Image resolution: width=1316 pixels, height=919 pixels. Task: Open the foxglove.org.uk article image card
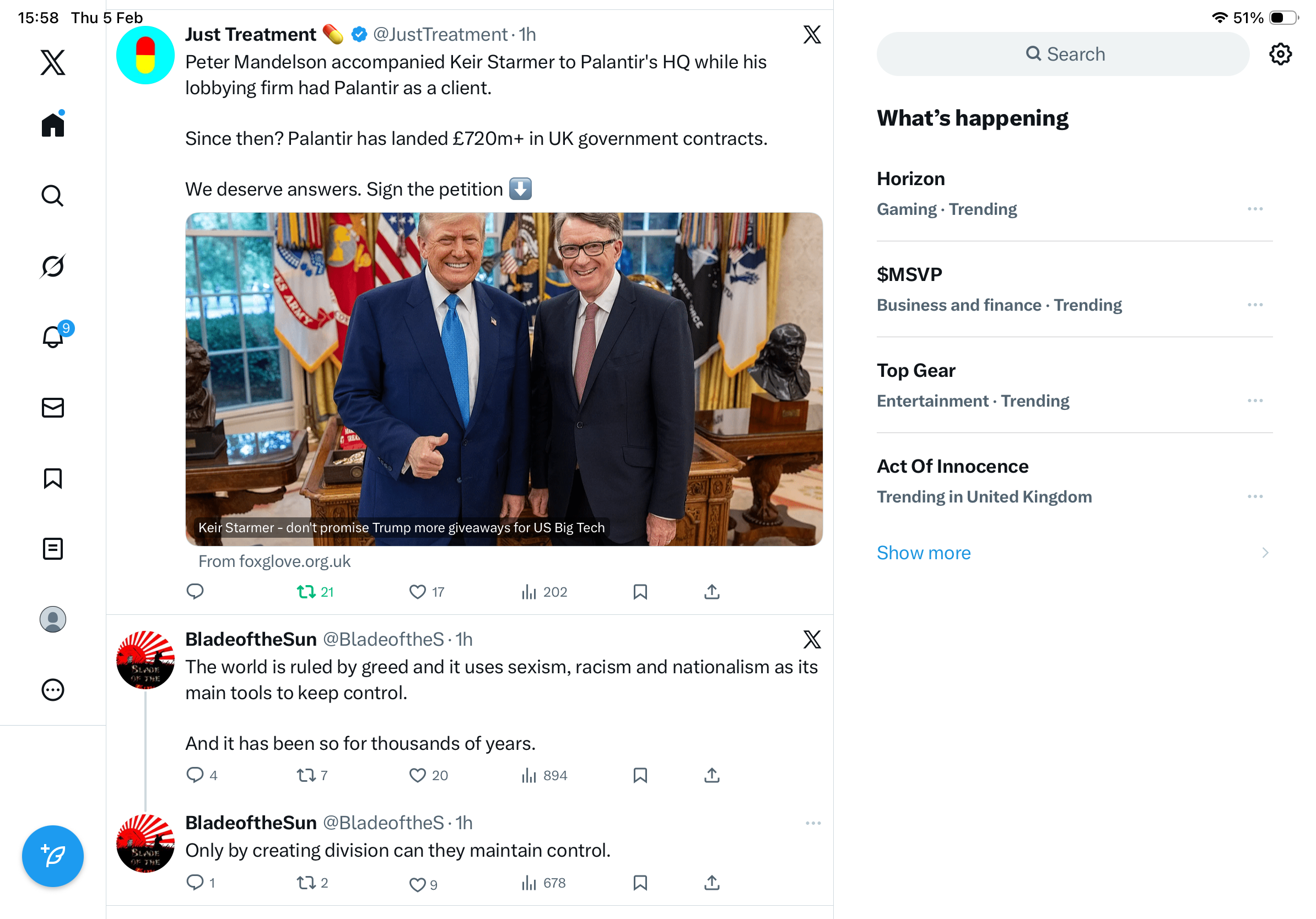pos(504,379)
